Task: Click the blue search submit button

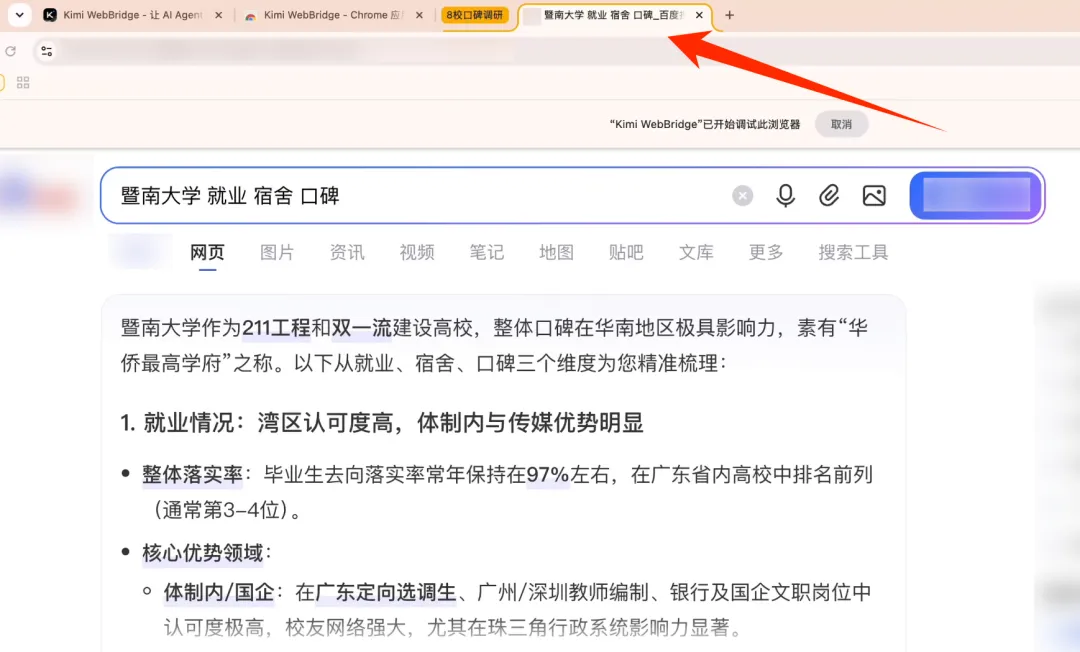Action: coord(976,196)
